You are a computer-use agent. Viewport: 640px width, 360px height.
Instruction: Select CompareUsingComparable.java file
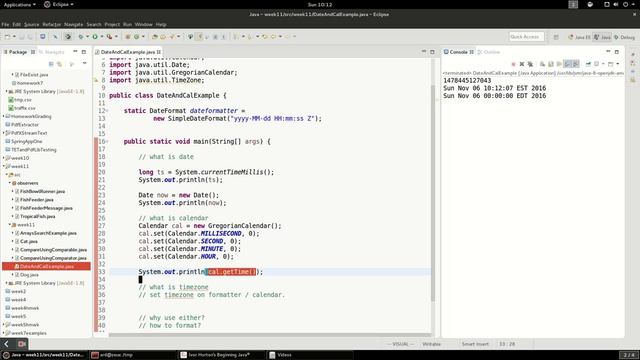click(x=53, y=250)
